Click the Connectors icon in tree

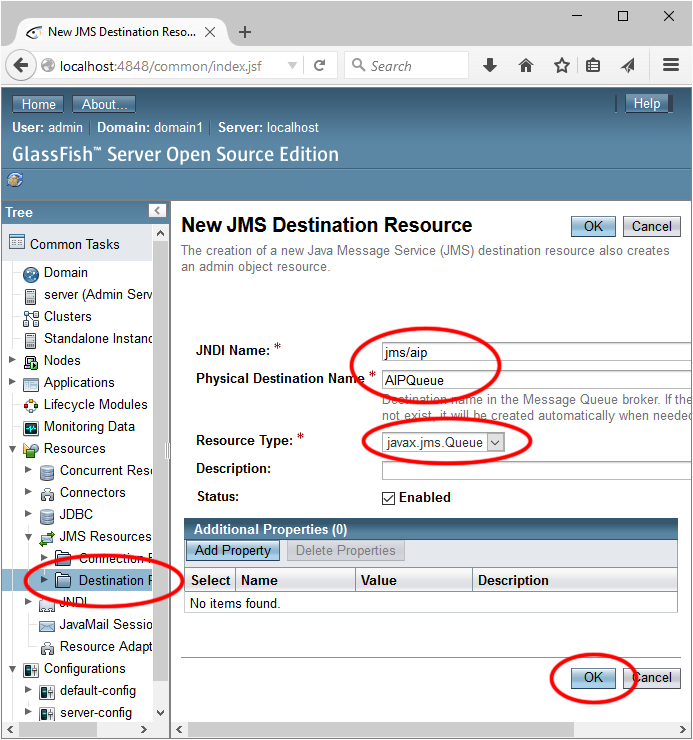(x=47, y=494)
